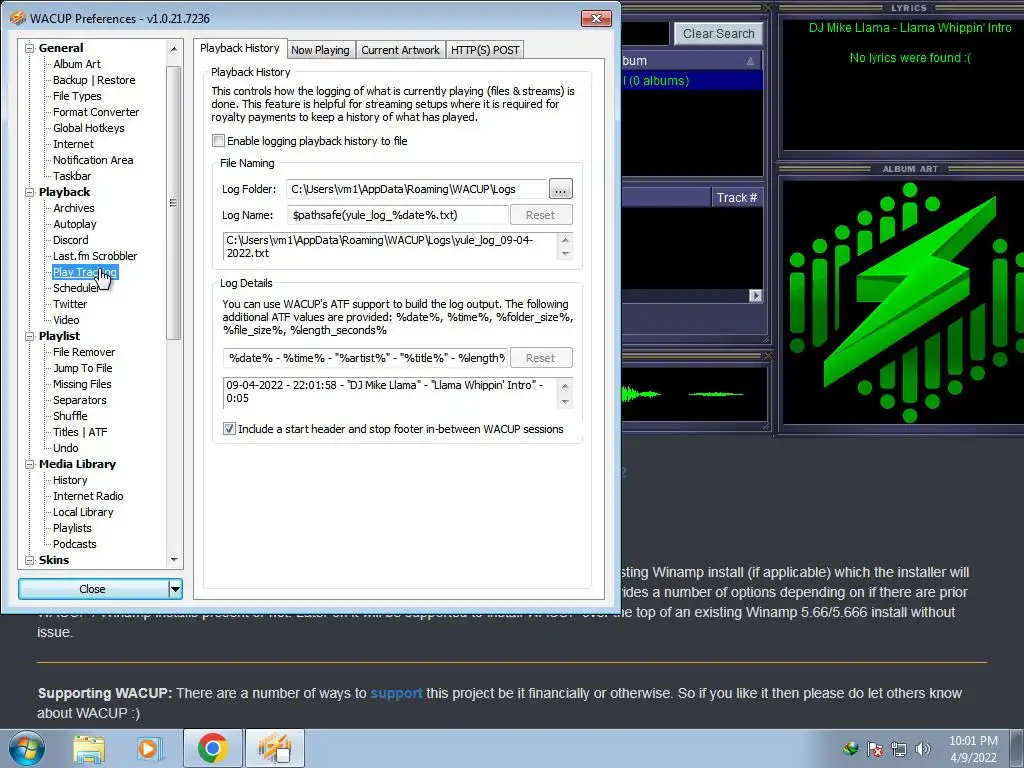Select Format Converter preferences
This screenshot has height=768, width=1024.
(x=96, y=112)
